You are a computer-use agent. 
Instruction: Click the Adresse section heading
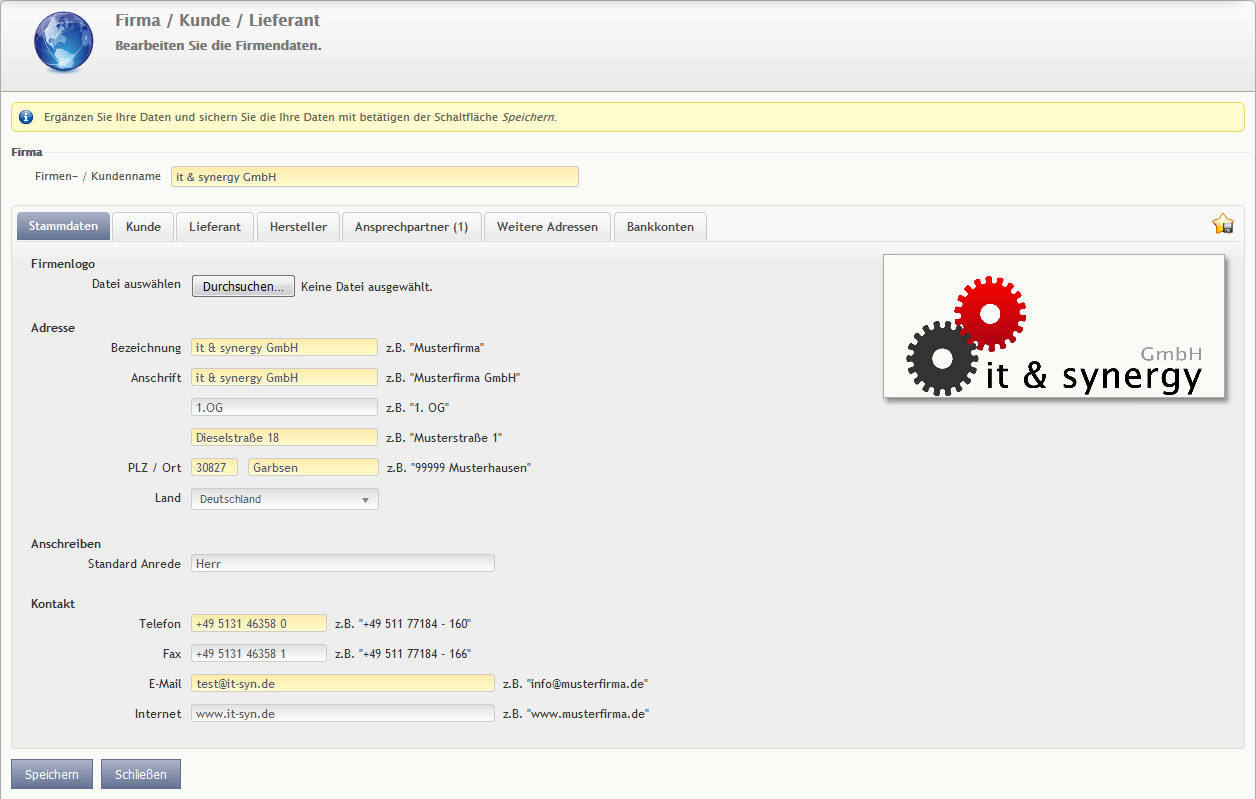[x=53, y=328]
